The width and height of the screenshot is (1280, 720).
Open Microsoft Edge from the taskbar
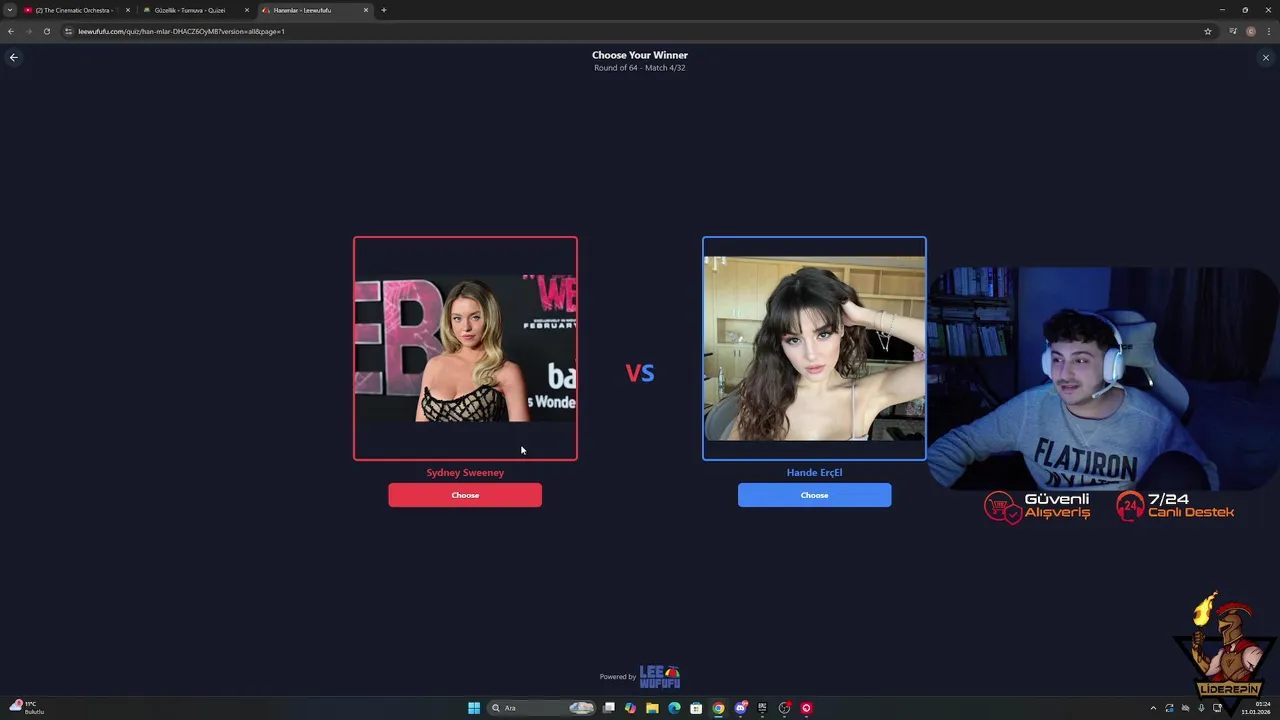point(674,708)
